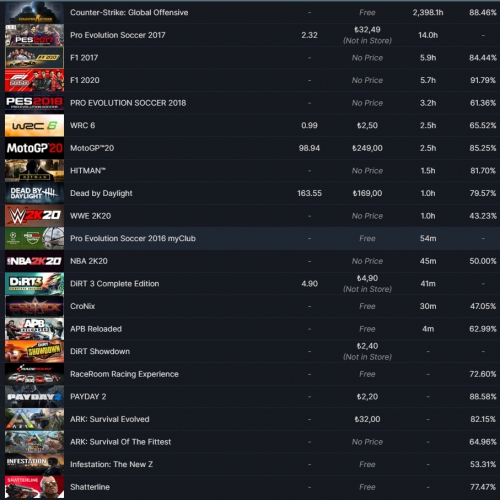
Task: Select the F1 2020 game title
Action: tap(85, 80)
